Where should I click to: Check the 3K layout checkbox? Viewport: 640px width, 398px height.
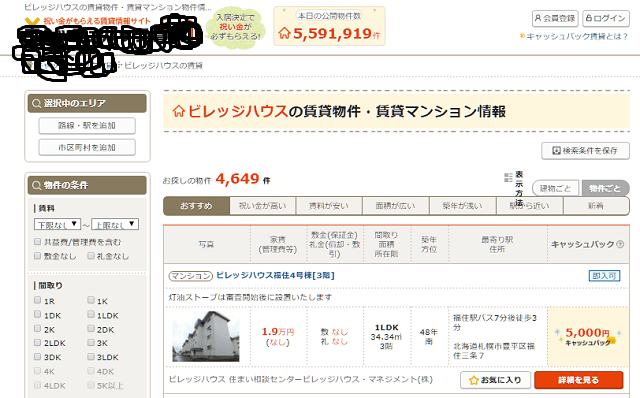point(91,342)
